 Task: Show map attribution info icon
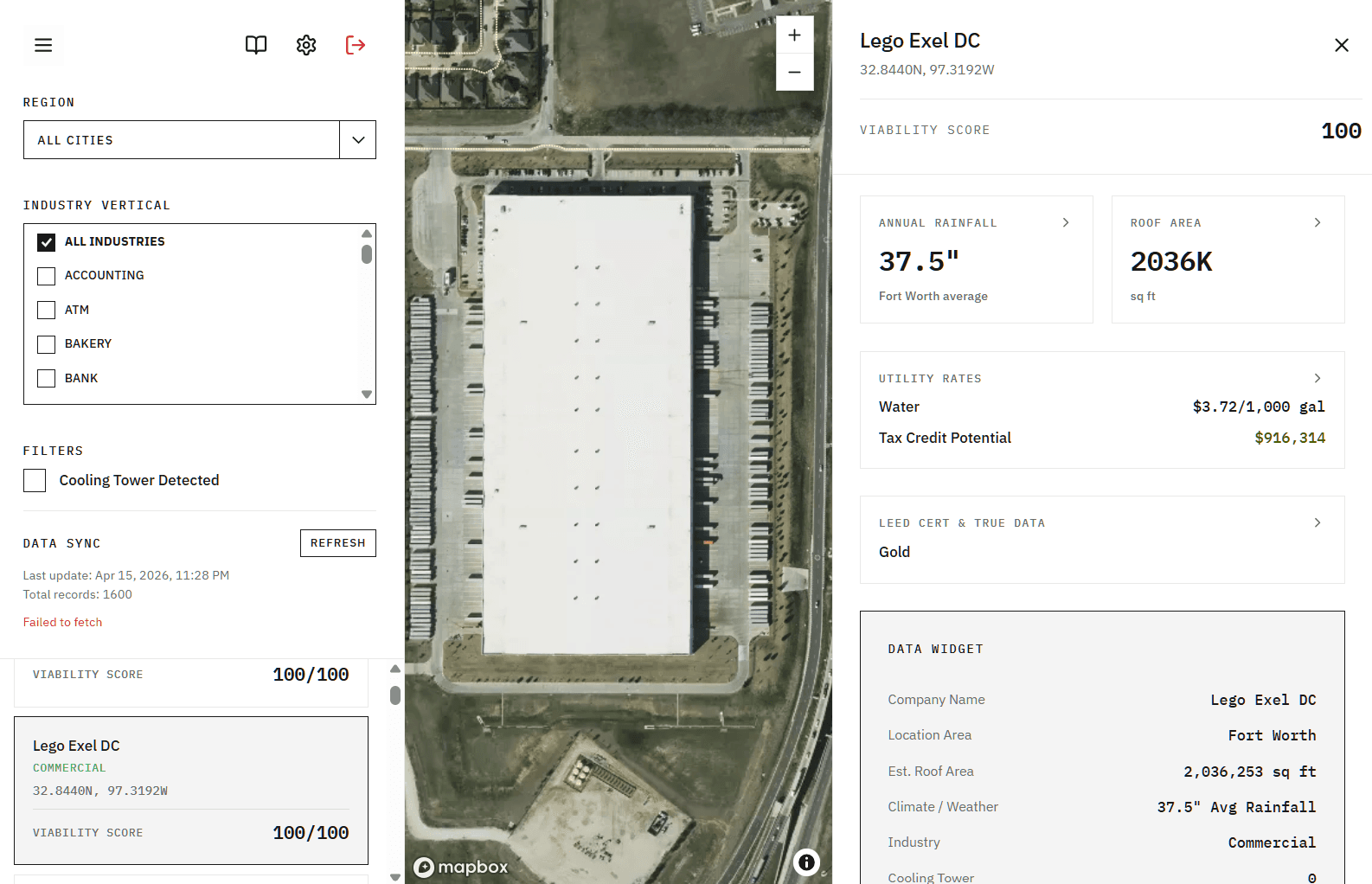[x=806, y=862]
